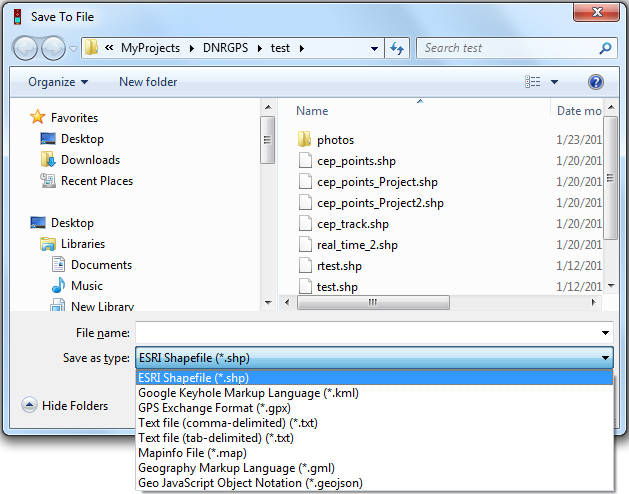Screen dimensions: 629x494
Task: Expand the arrow after MyProjects breadcrumb
Action: [x=191, y=49]
